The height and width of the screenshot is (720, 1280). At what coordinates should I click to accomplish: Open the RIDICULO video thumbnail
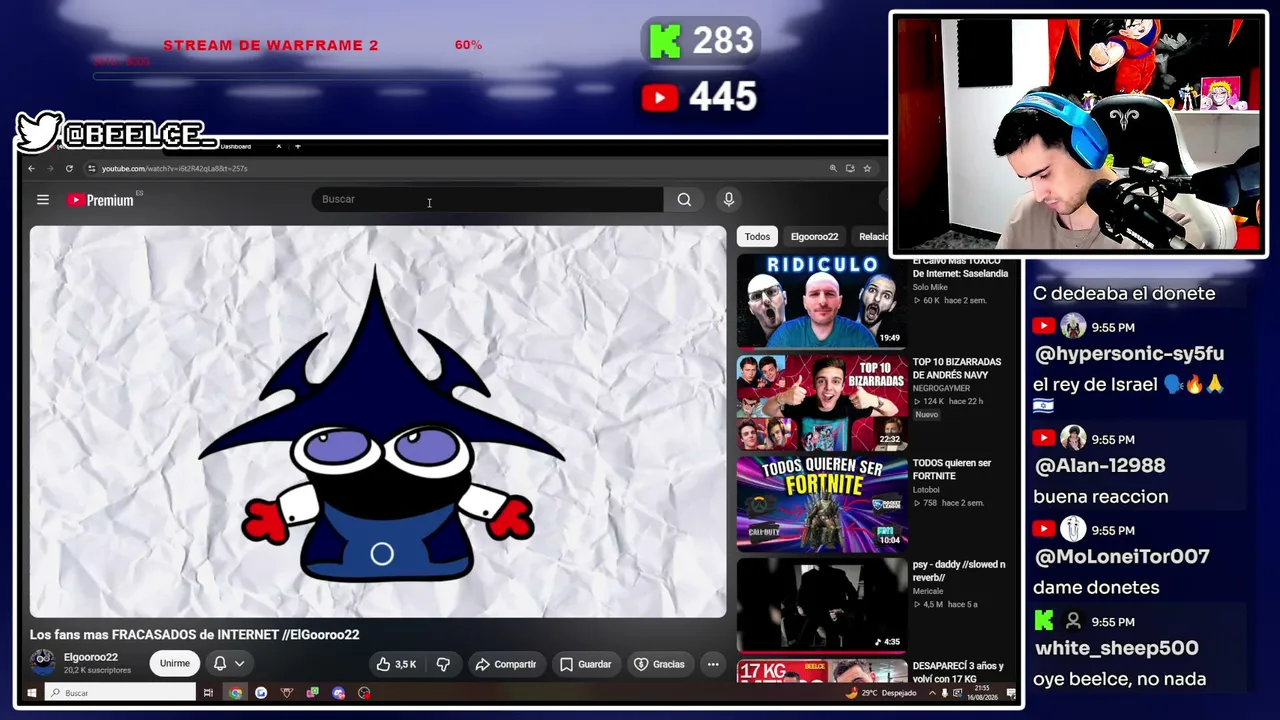click(x=821, y=301)
